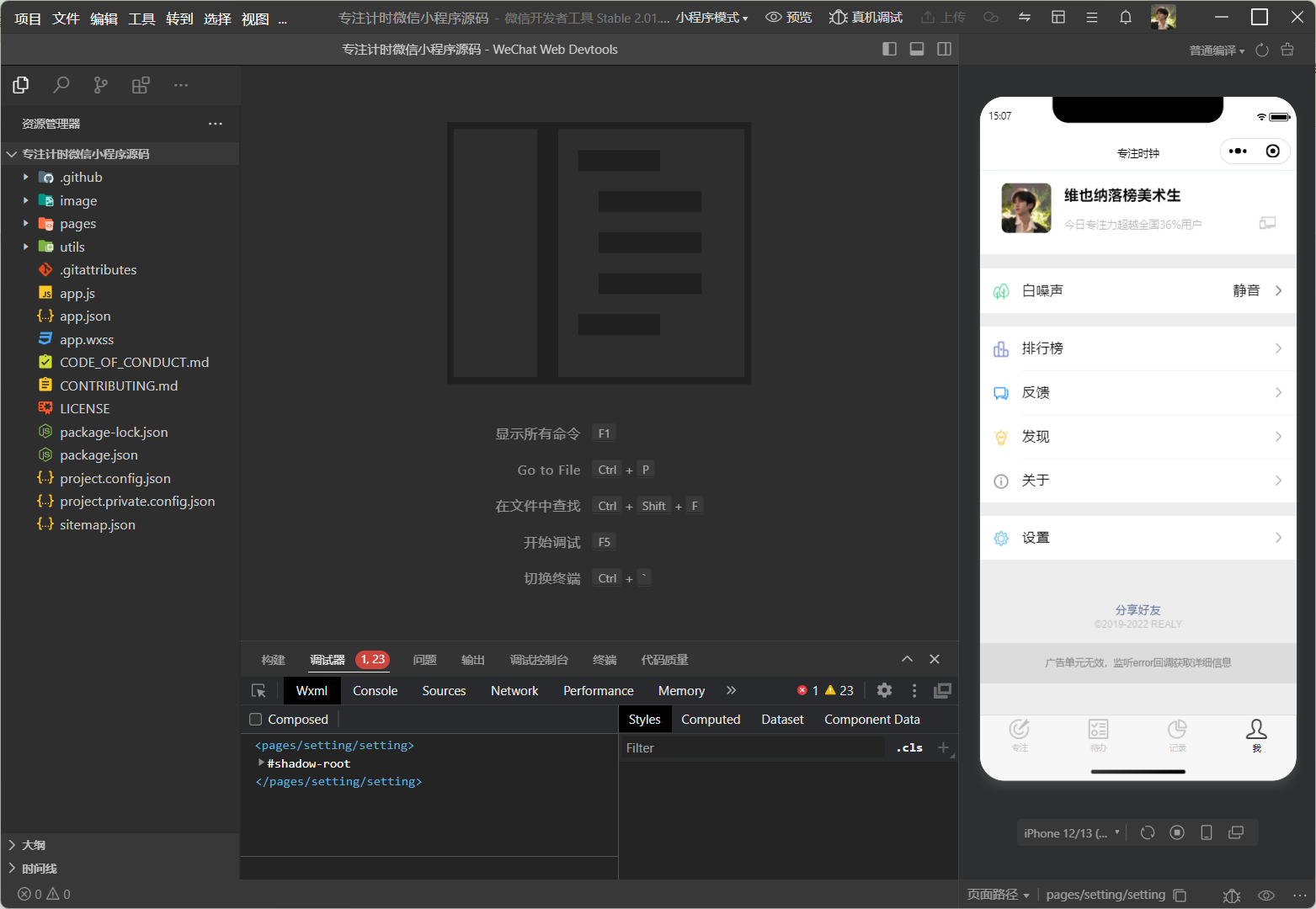Expand the pages folder
The width and height of the screenshot is (1316, 909).
coord(77,224)
